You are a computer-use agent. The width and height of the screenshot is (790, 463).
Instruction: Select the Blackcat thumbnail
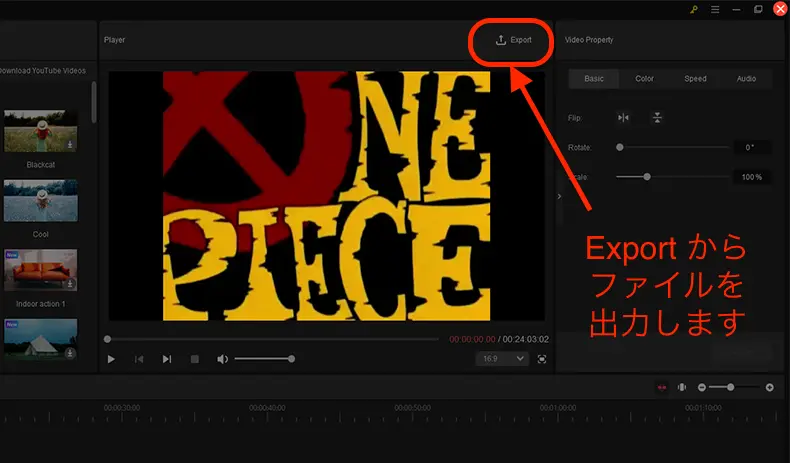(41, 131)
